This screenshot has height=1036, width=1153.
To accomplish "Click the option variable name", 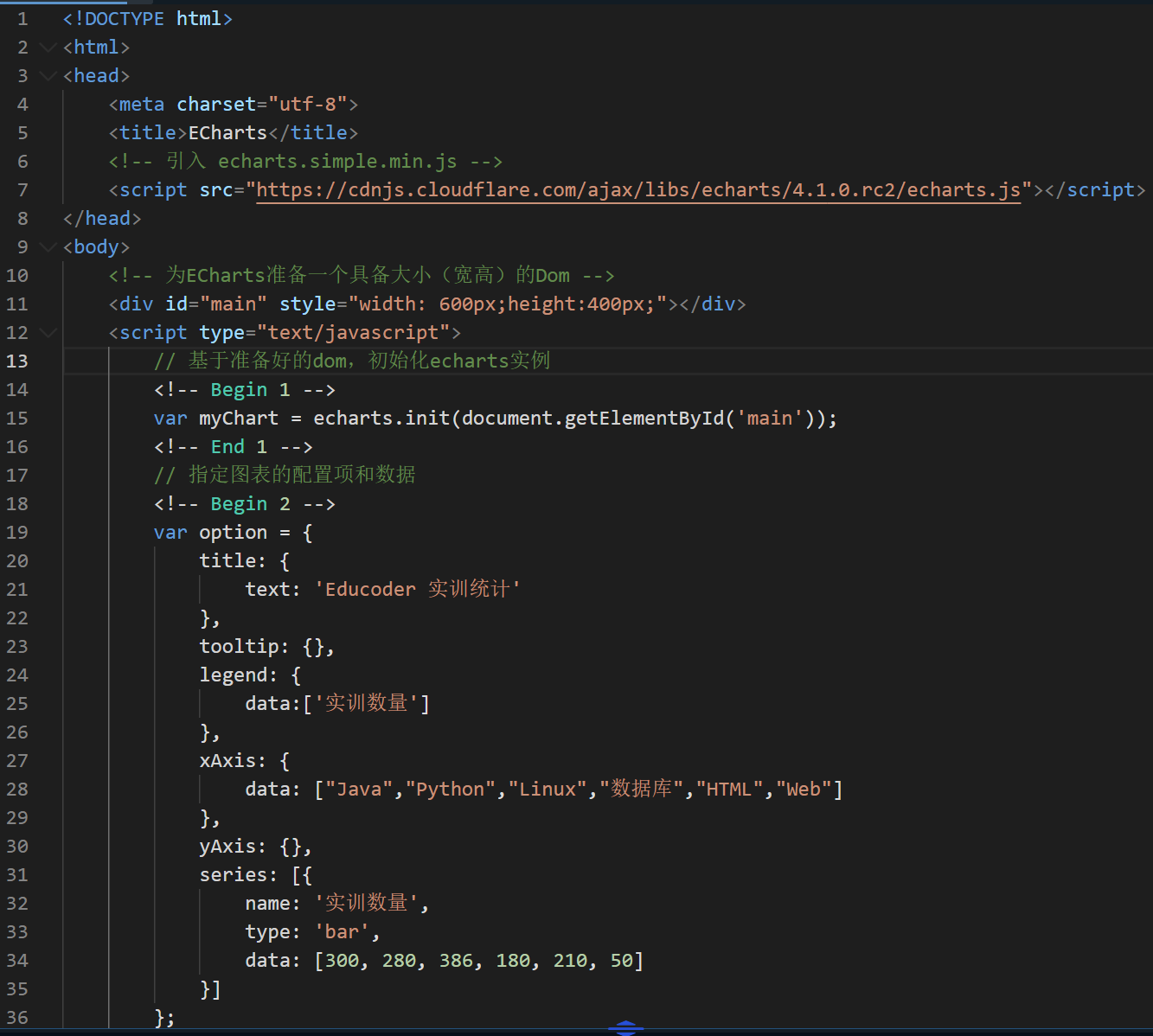I will [234, 533].
